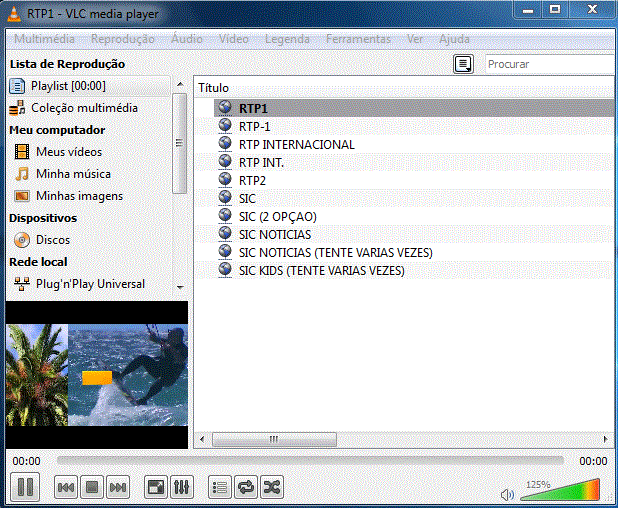Click playlist scroll left arrow
Viewport: 618px width, 508px height.
click(202, 439)
